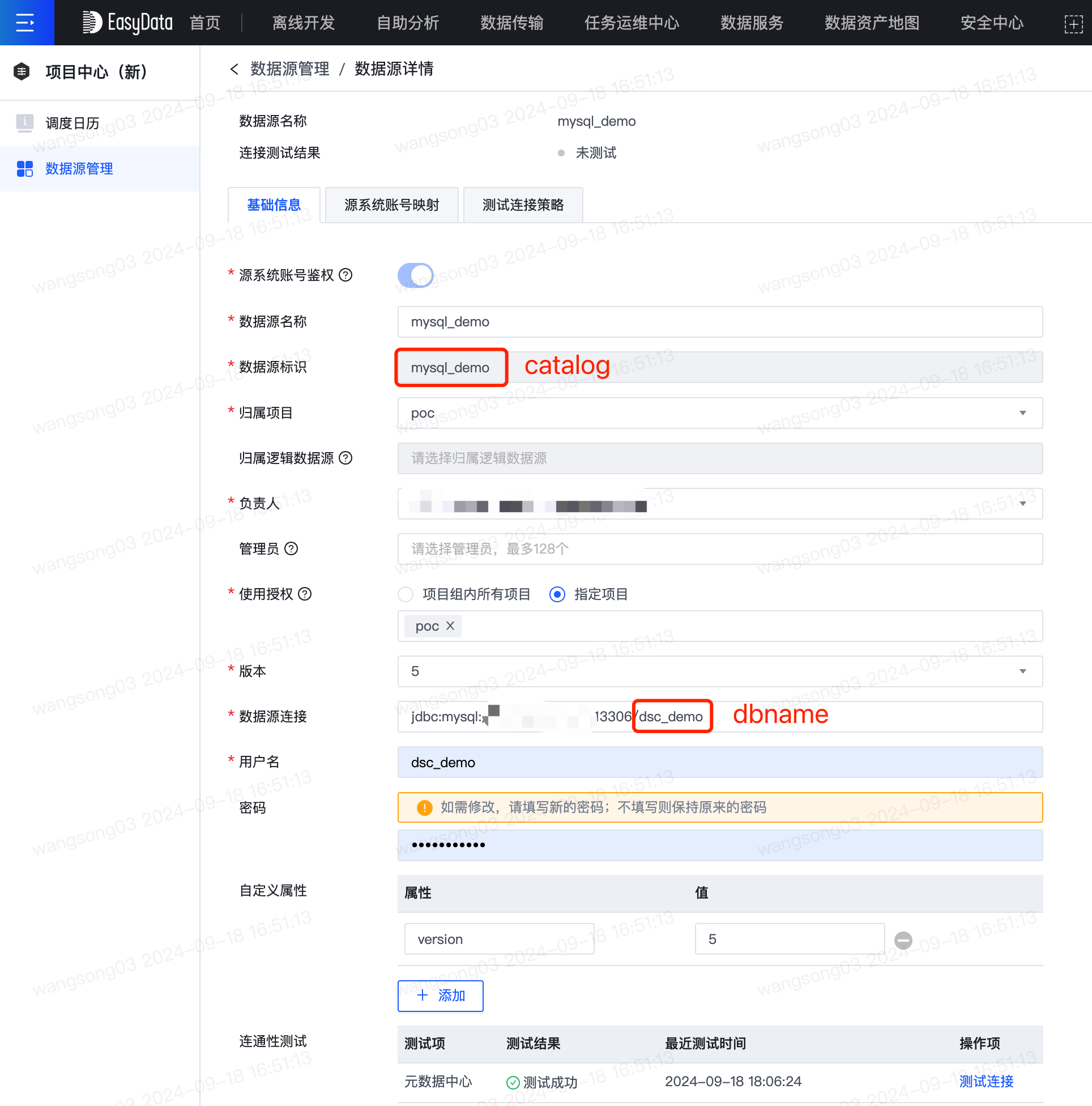Switch to the 源系统账号映射 tab
1092x1106 pixels.
tap(391, 205)
